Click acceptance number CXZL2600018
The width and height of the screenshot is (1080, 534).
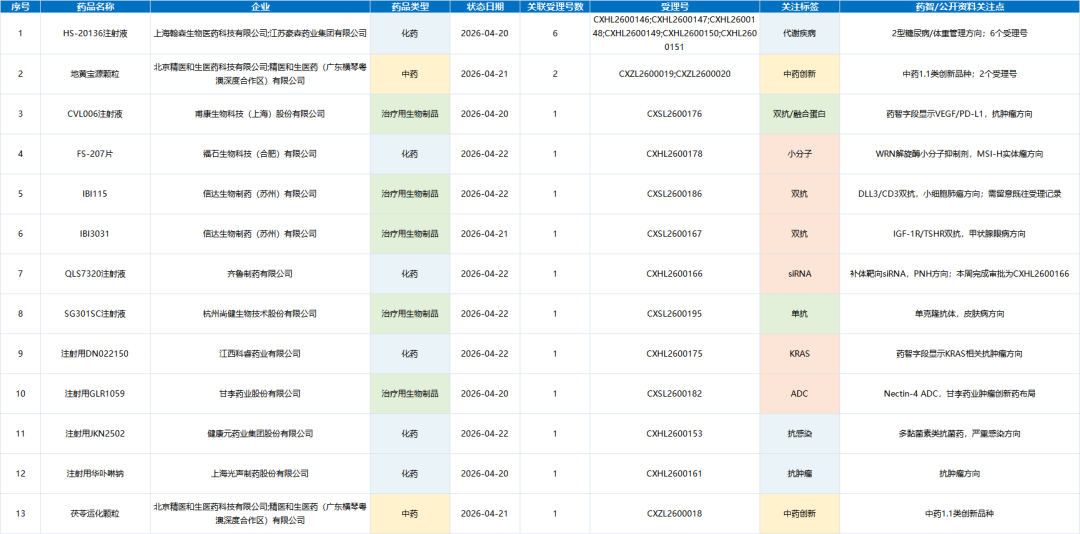point(674,513)
